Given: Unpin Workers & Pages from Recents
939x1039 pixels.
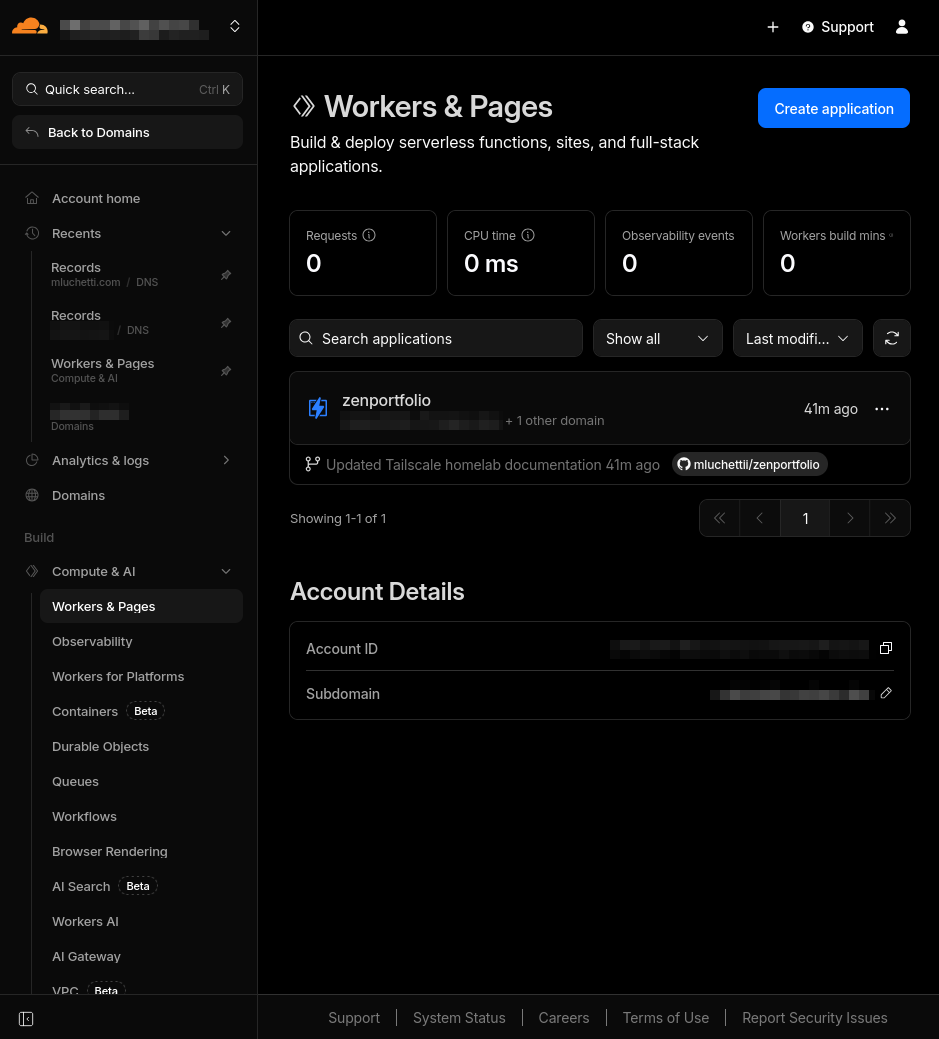Looking at the screenshot, I should [226, 371].
